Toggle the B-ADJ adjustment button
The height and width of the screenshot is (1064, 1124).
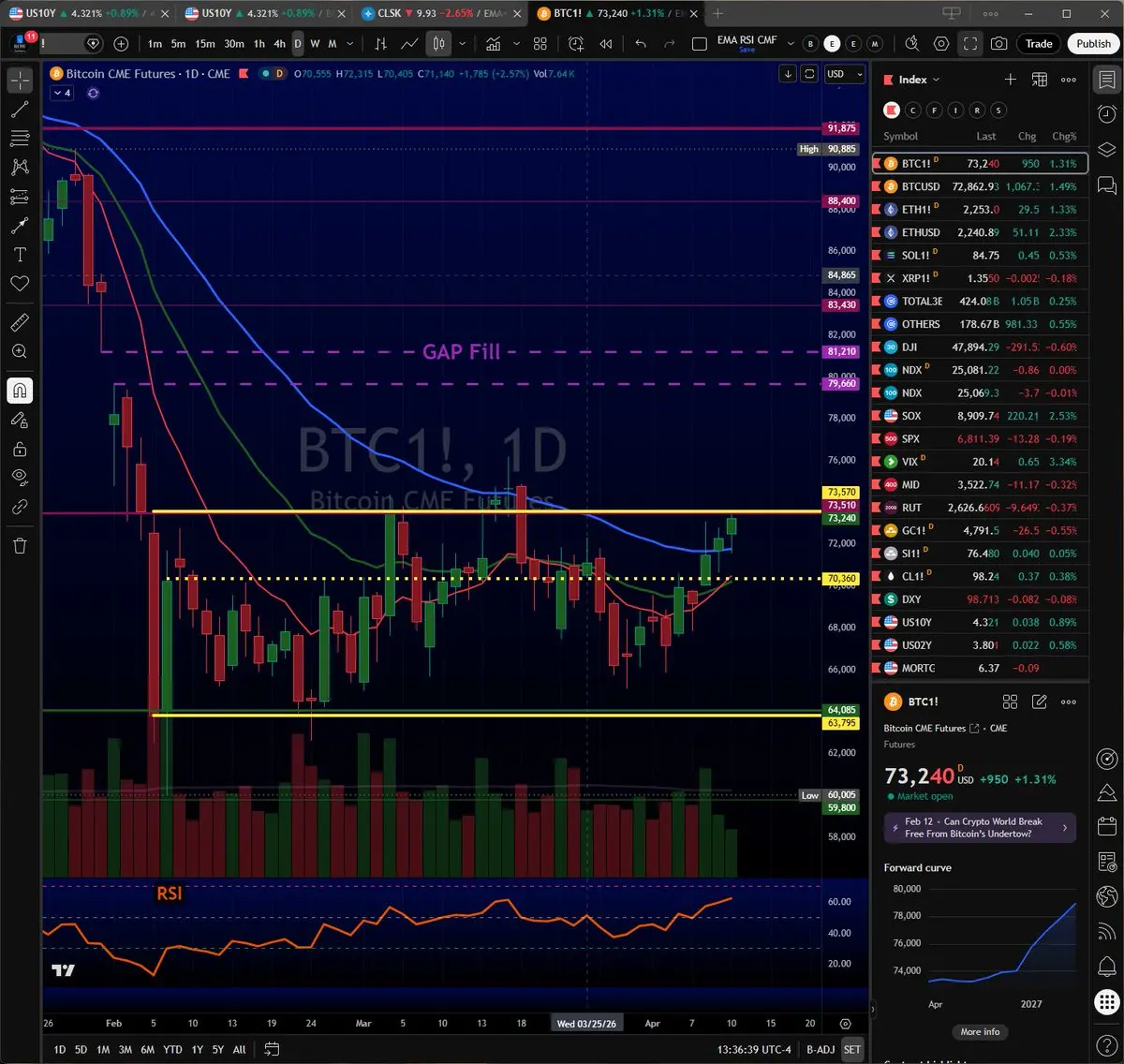pos(821,1049)
